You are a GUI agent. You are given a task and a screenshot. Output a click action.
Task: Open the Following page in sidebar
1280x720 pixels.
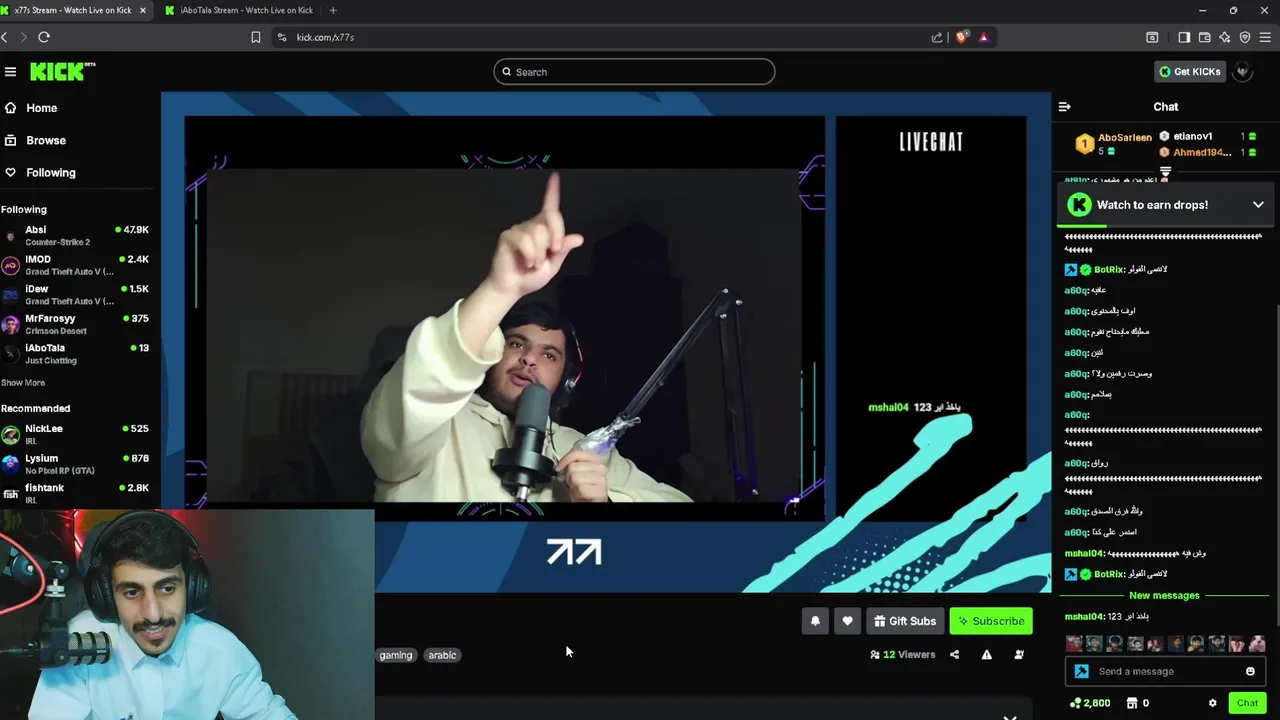click(x=50, y=172)
